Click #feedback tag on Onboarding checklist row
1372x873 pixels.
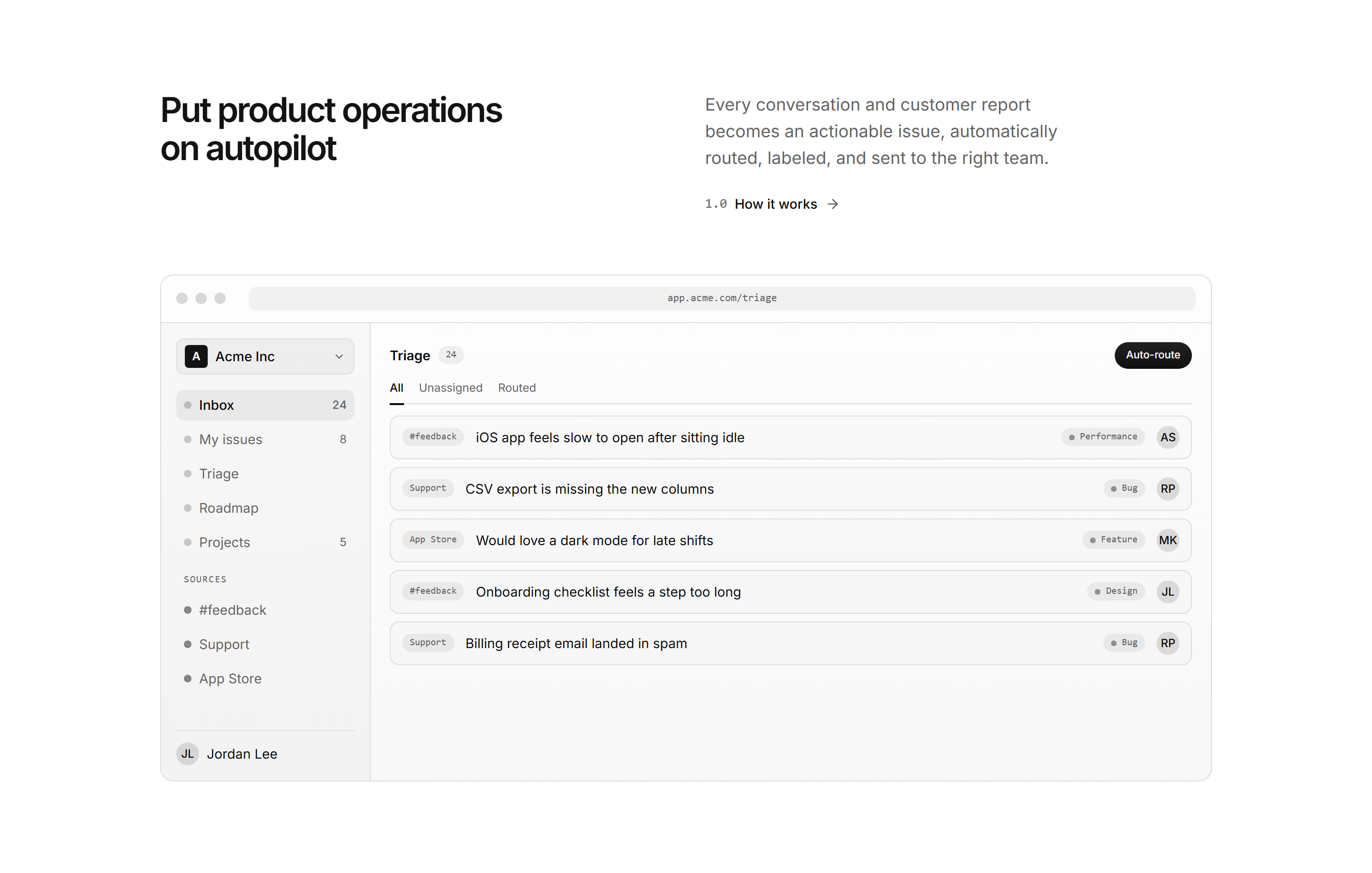433,591
